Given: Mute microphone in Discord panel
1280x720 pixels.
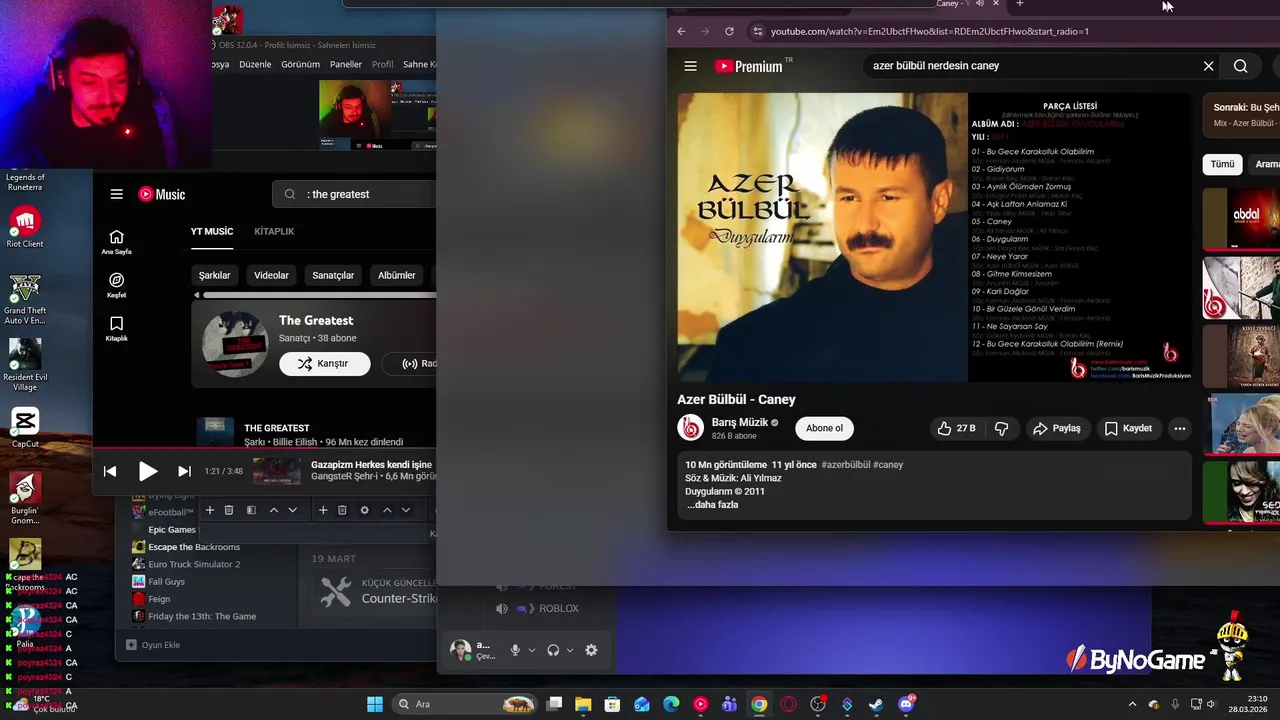Looking at the screenshot, I should [515, 650].
